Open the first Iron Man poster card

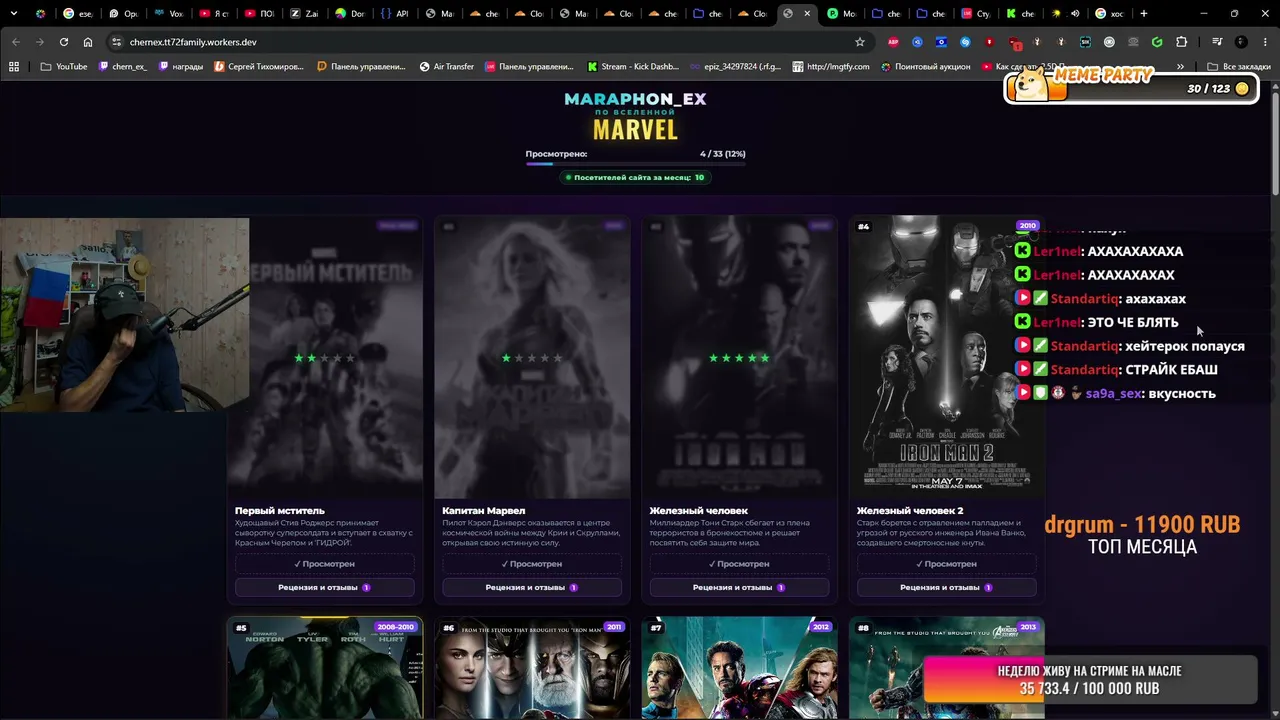click(739, 357)
